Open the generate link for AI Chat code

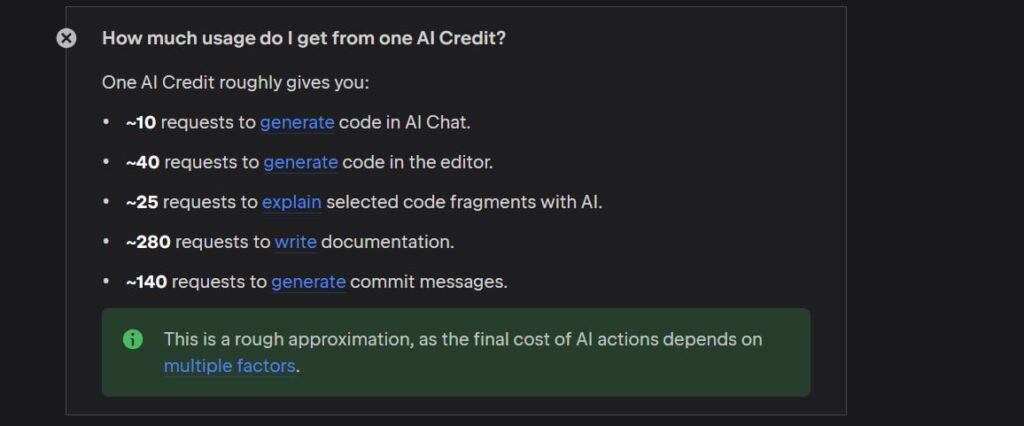[297, 122]
